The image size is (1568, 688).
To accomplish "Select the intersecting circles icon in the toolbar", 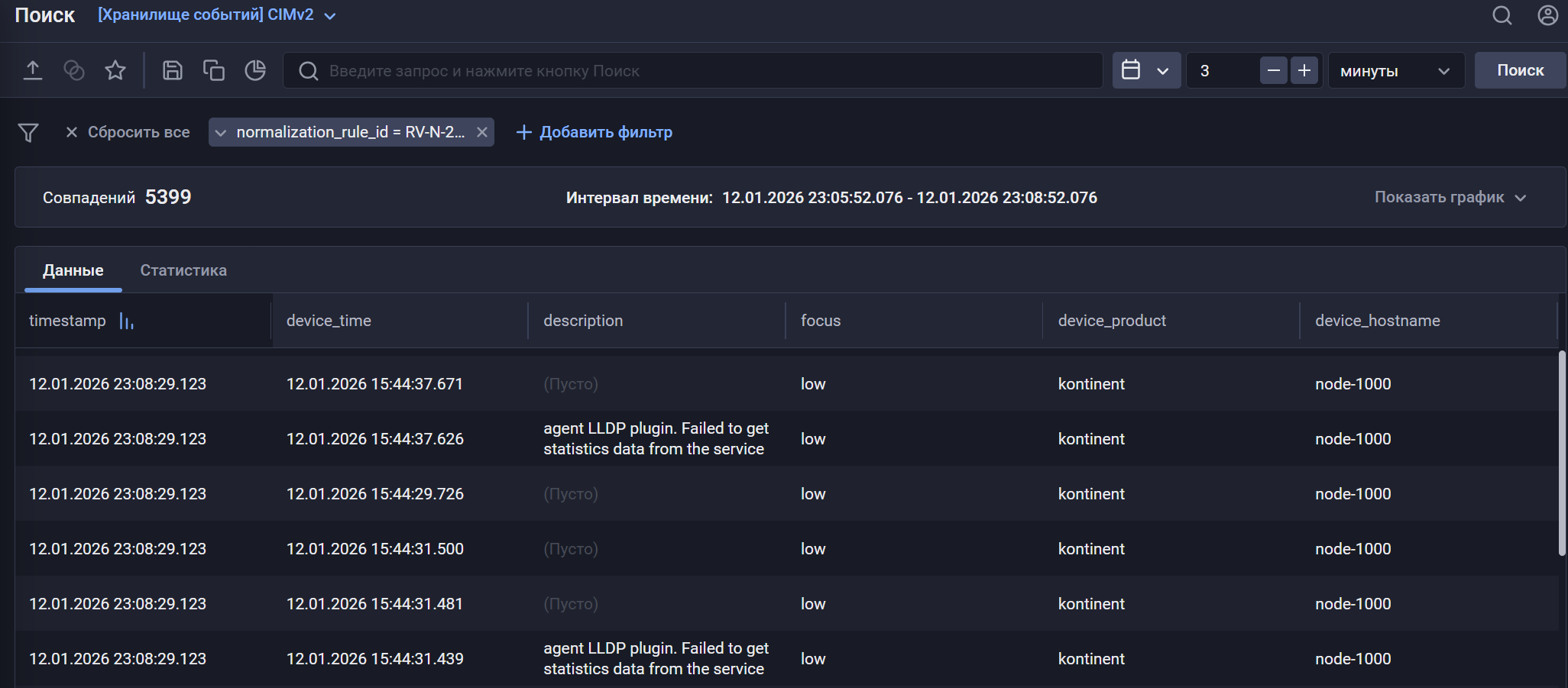I will tap(74, 69).
